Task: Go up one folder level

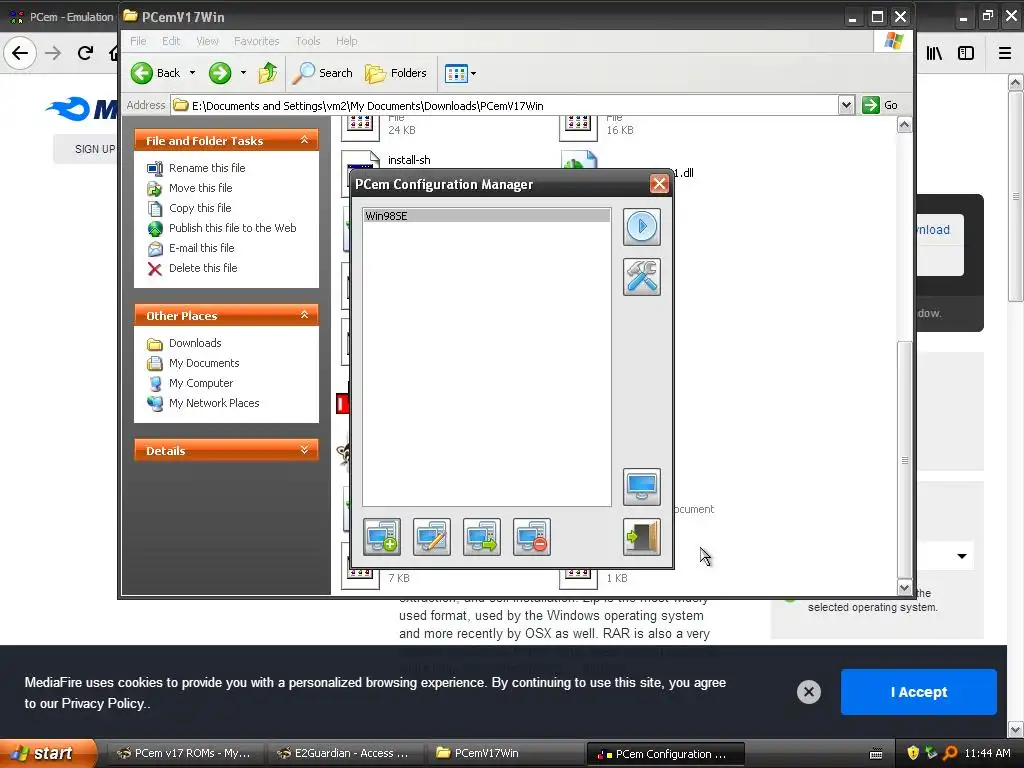Action: (x=268, y=73)
